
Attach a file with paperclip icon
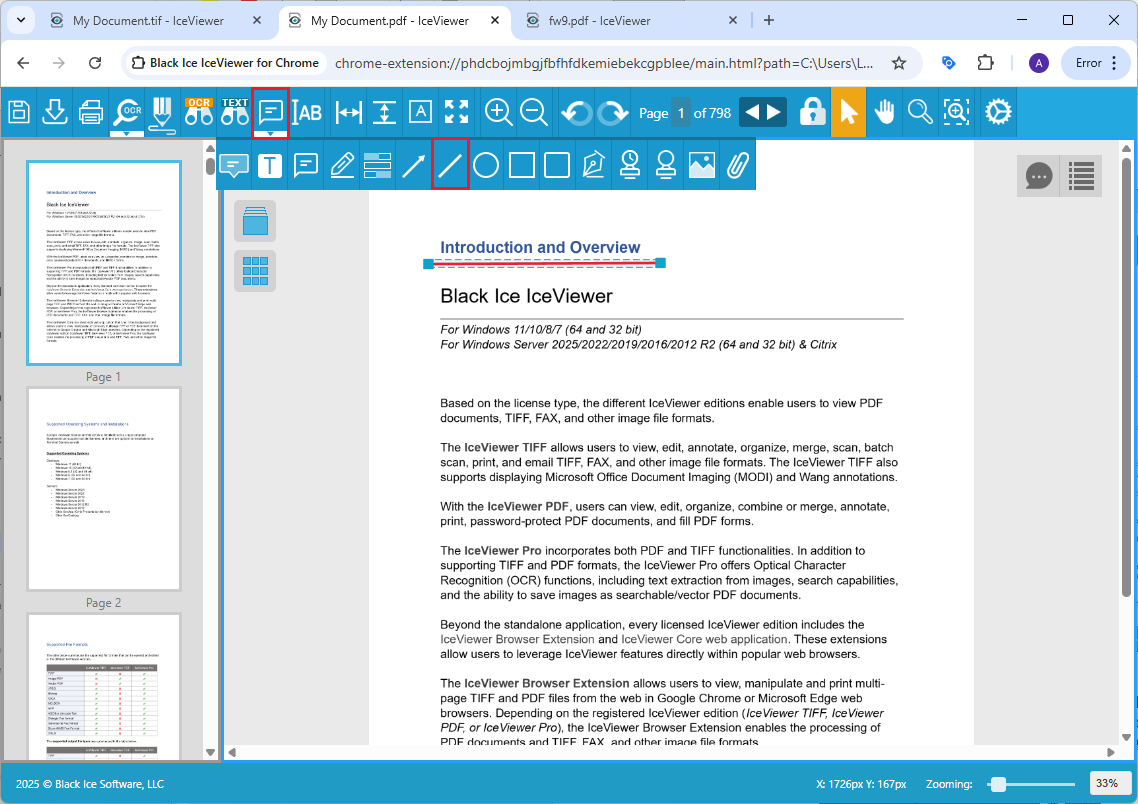tap(737, 165)
